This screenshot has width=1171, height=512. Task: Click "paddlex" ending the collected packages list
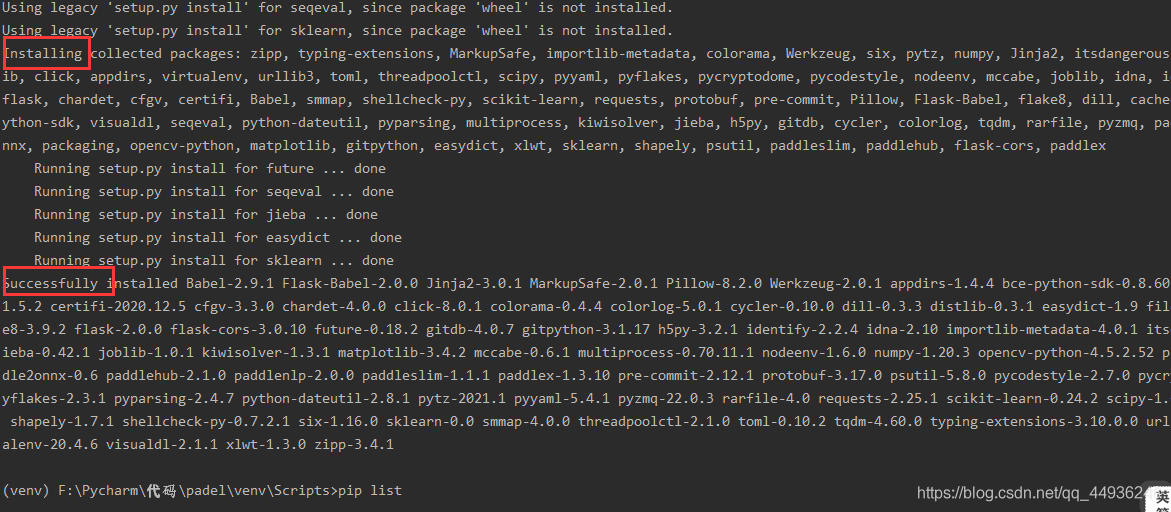[x=1078, y=145]
